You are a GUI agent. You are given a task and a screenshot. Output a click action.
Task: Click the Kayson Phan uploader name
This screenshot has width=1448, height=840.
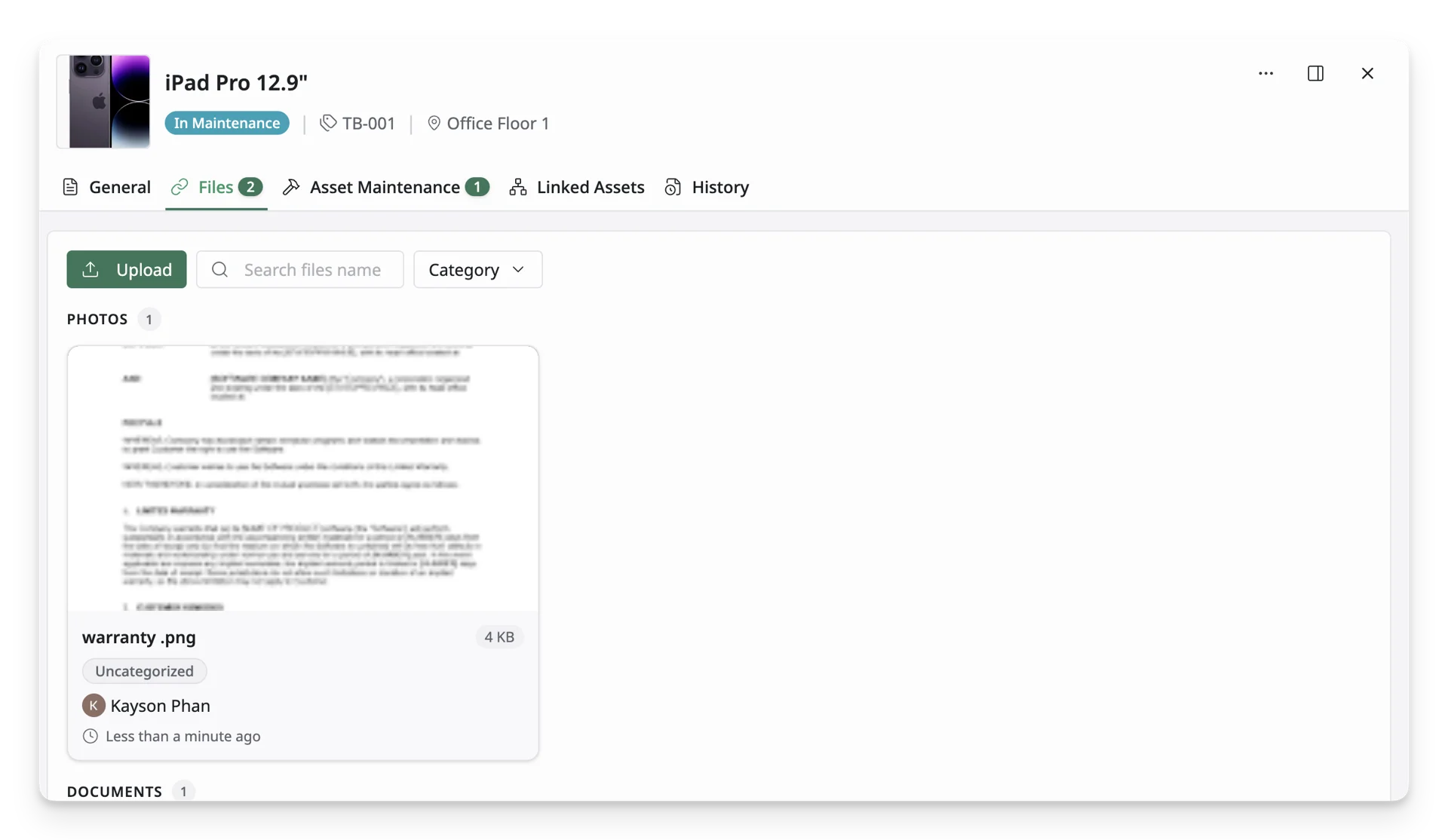click(160, 706)
